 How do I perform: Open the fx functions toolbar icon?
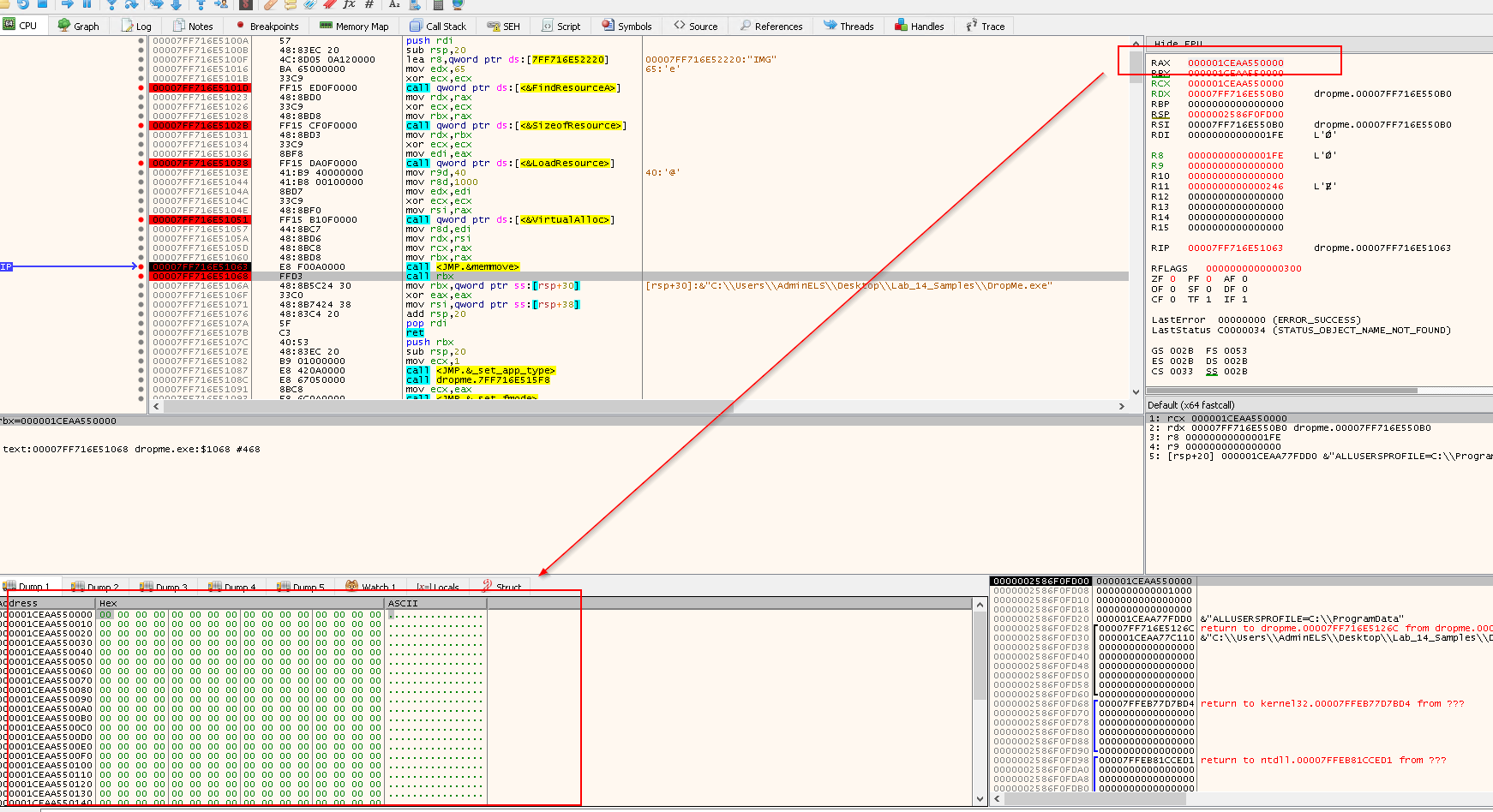pyautogui.click(x=349, y=4)
